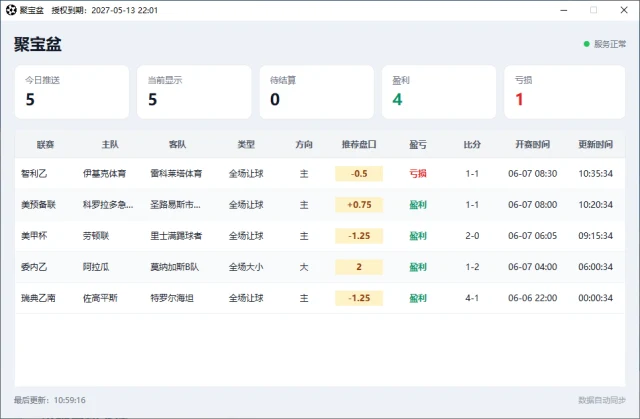
Task: Click the red 亏损 result in 智利乙 row
Action: (418, 174)
